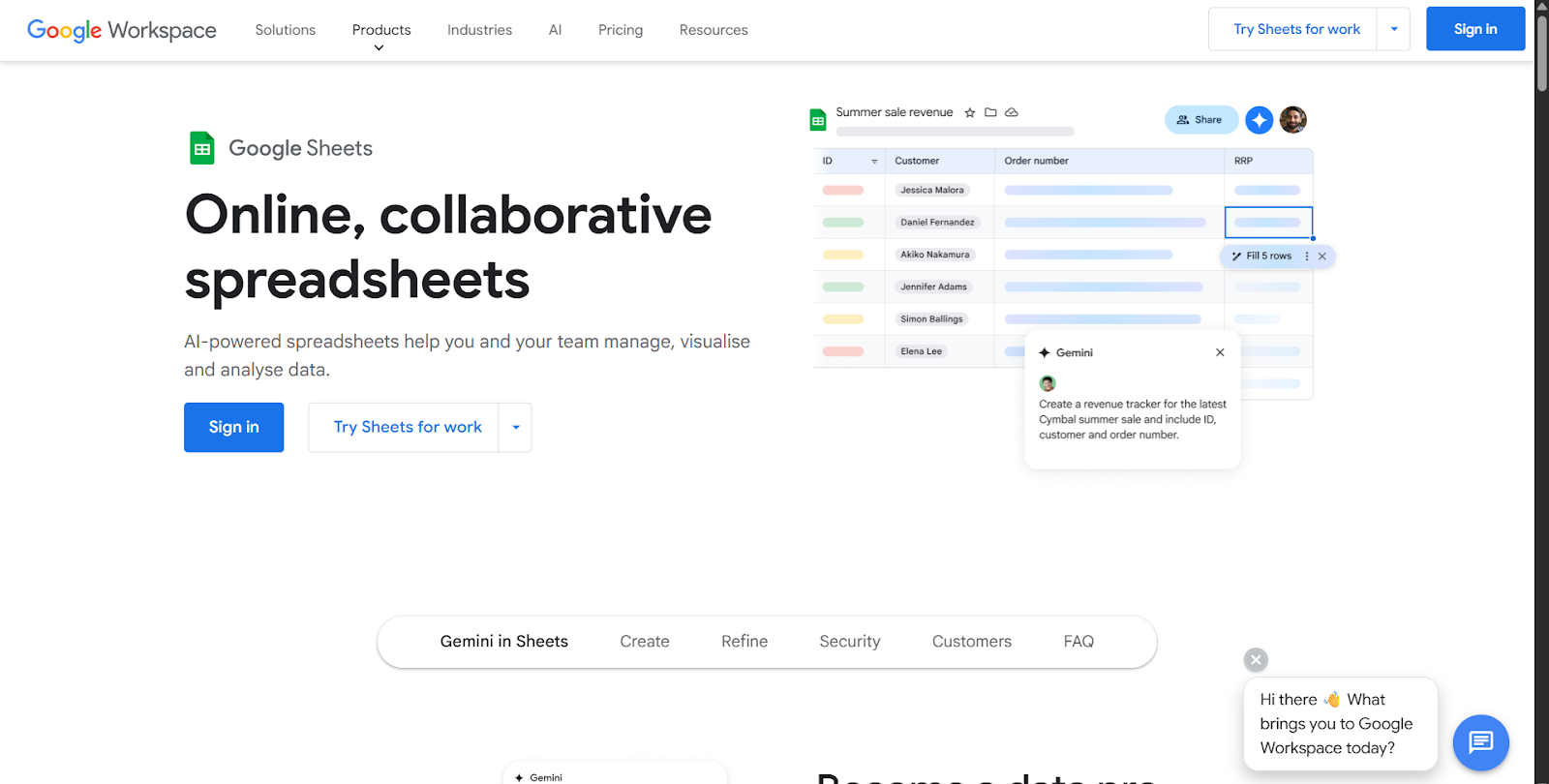The image size is (1549, 784).
Task: Expand header Try Sheets for work arrow
Action: point(1394,29)
